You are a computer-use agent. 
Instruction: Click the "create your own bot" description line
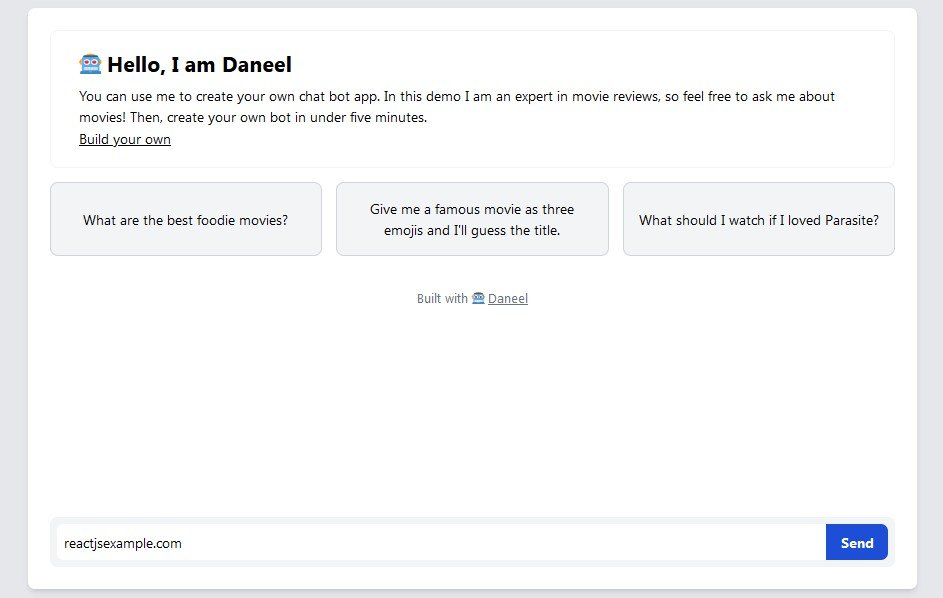pos(253,118)
